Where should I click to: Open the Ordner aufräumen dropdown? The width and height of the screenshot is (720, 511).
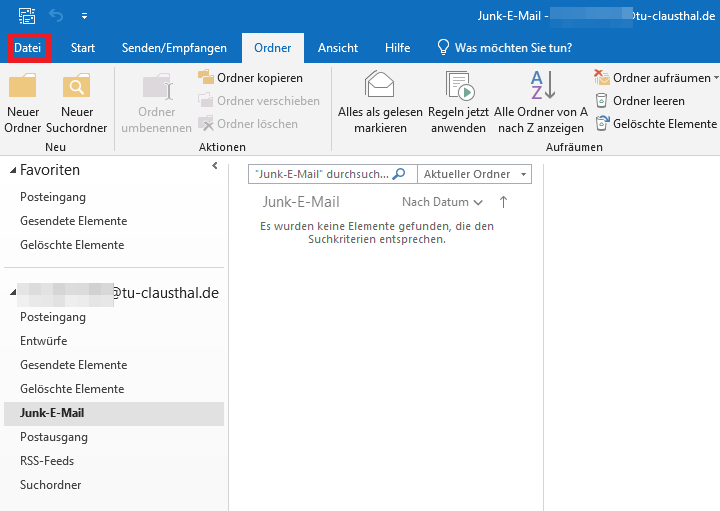point(656,78)
